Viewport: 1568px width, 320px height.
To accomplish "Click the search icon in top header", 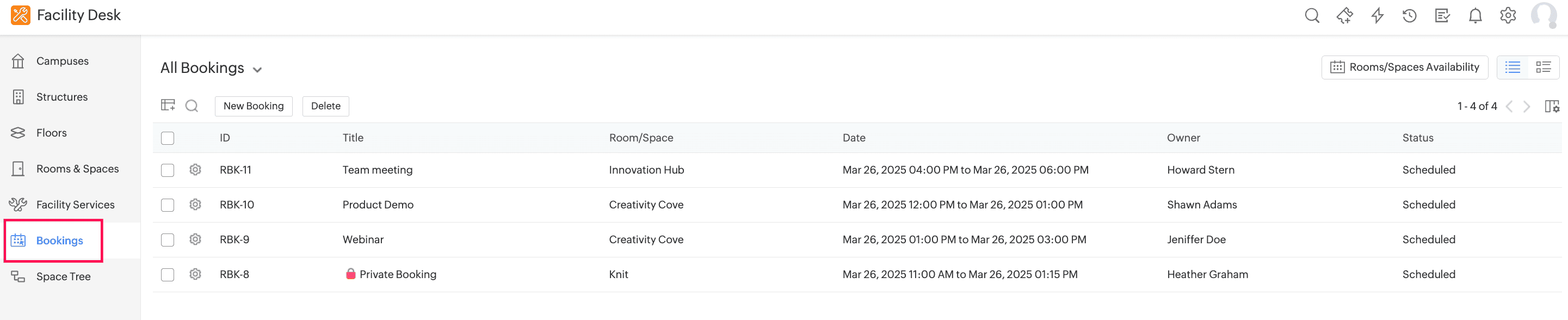I will (x=1312, y=16).
